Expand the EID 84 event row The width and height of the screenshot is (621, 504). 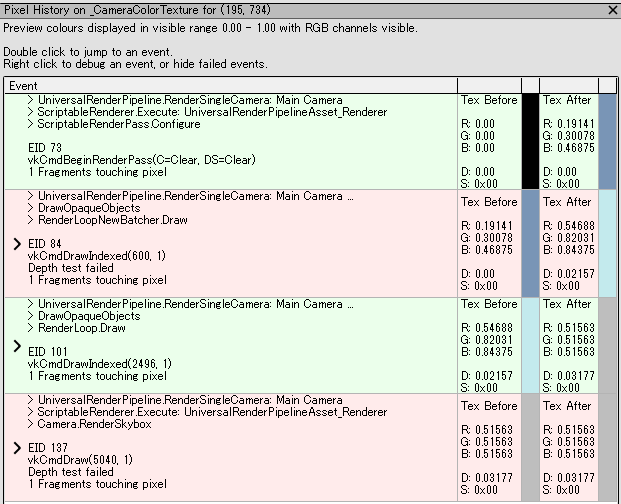click(x=16, y=243)
